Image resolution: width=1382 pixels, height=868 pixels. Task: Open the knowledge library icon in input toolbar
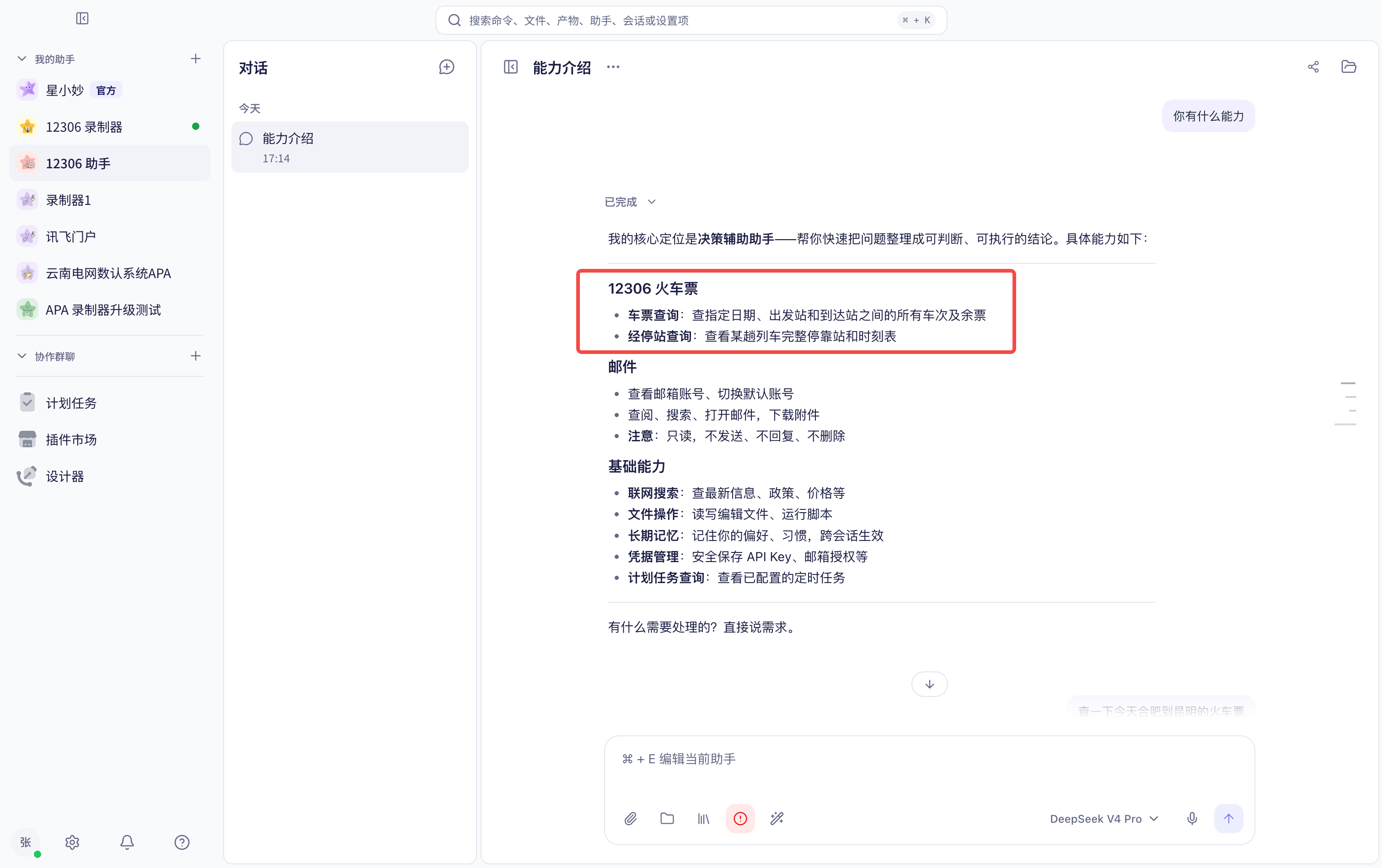[704, 819]
